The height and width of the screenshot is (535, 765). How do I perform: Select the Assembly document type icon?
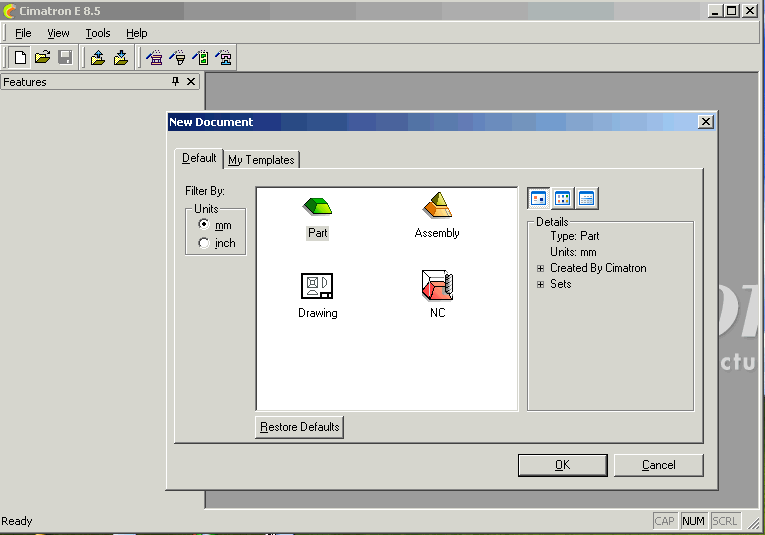coord(437,205)
